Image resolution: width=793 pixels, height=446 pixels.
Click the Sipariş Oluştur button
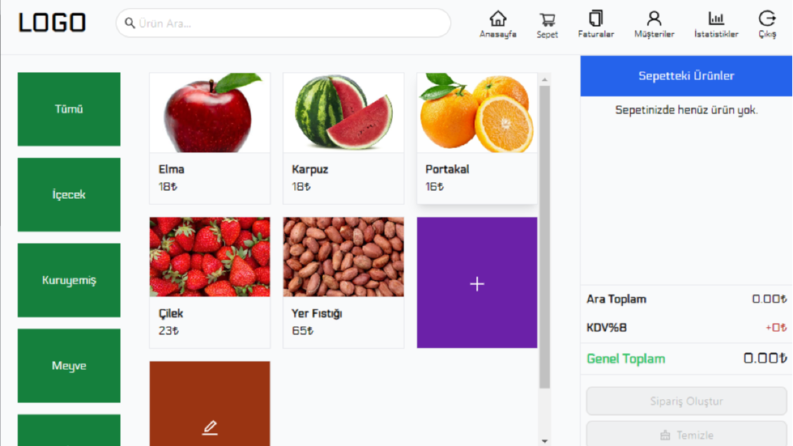[x=686, y=401]
